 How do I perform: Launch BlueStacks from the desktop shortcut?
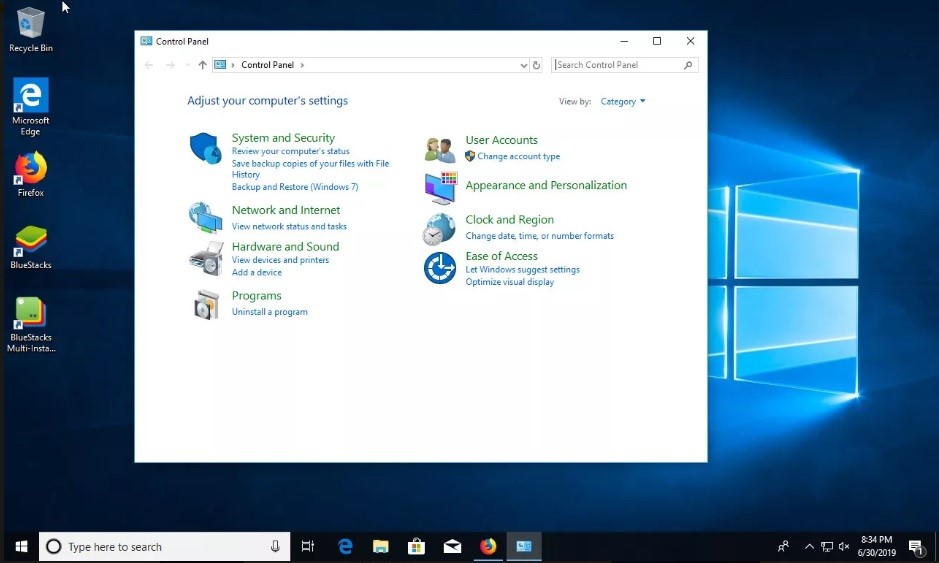tap(30, 242)
